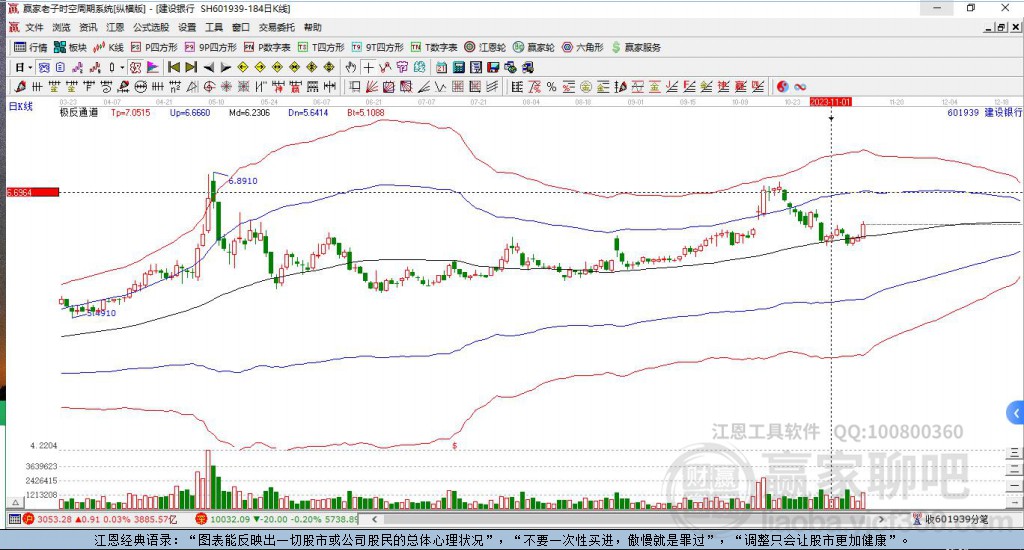
Task: Open the calculator icon
Action: click(458, 67)
